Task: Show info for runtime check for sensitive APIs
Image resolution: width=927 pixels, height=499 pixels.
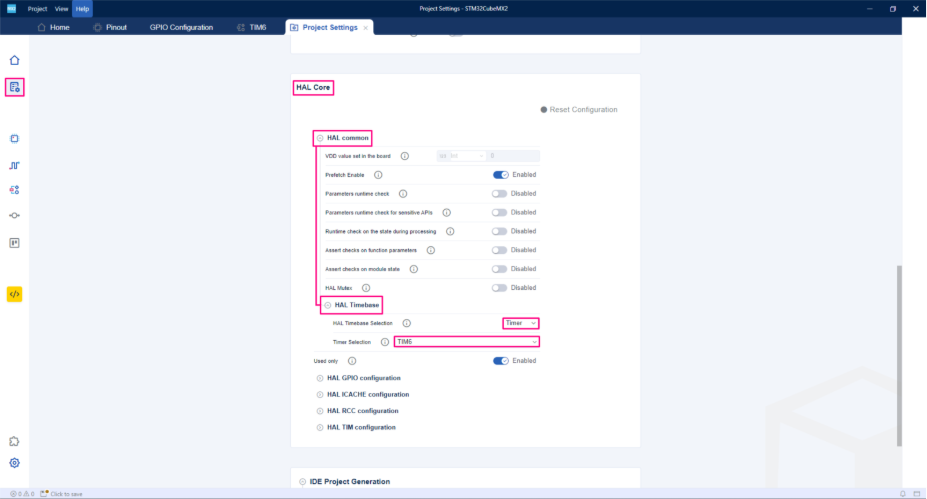Action: 447,213
